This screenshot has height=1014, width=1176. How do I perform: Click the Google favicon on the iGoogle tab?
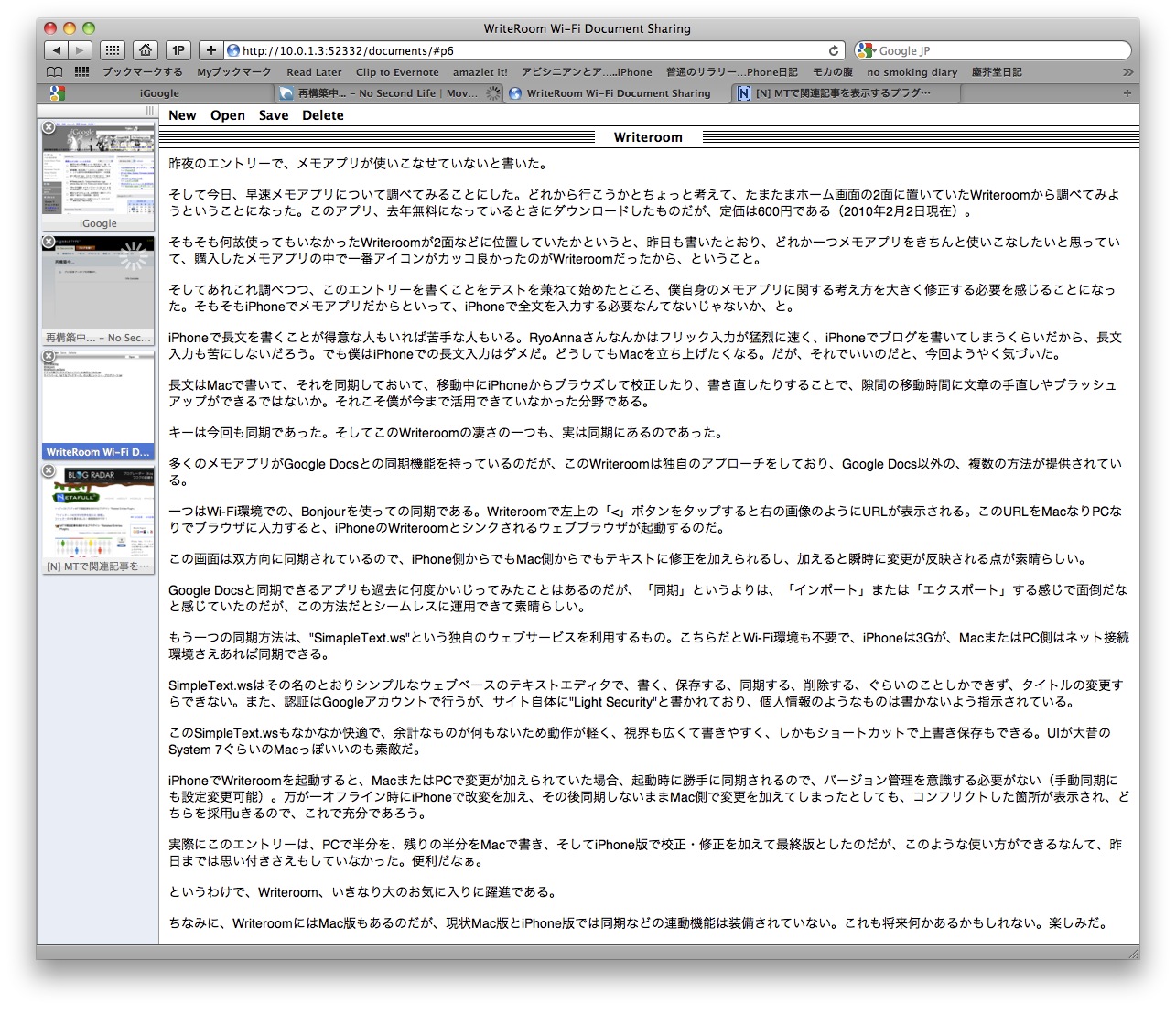point(57,92)
